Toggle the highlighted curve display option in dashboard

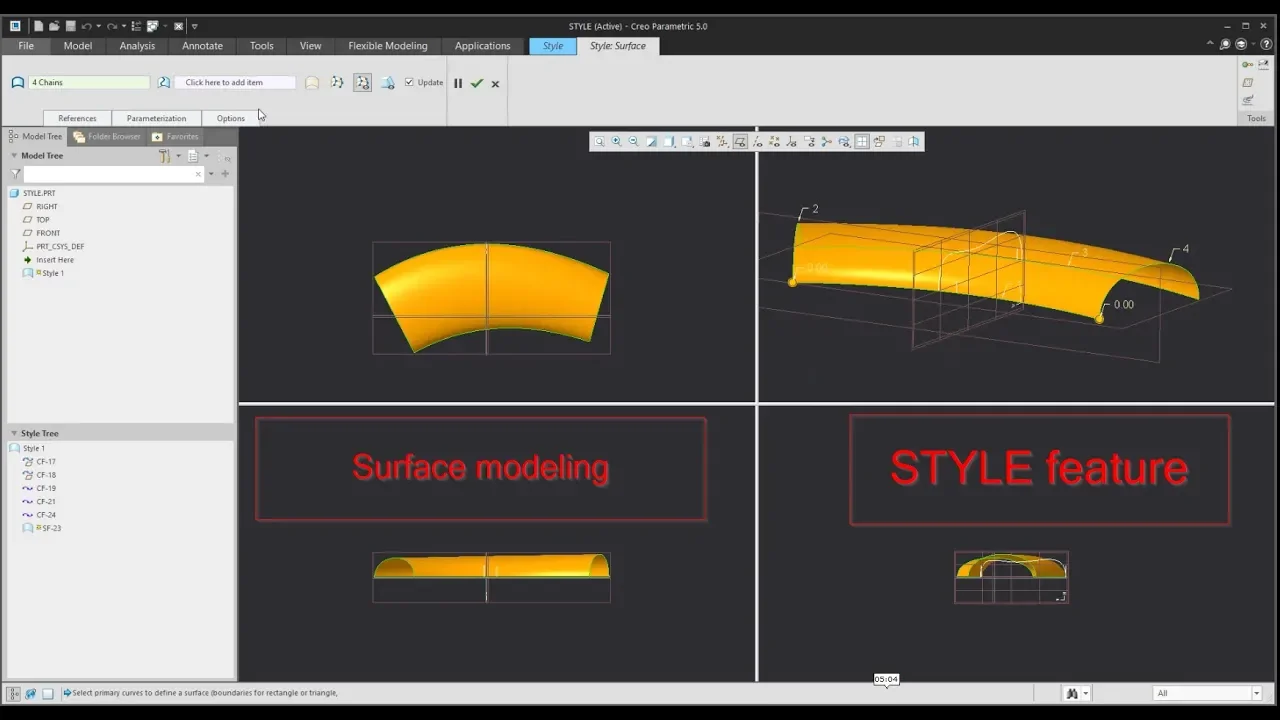pyautogui.click(x=362, y=83)
